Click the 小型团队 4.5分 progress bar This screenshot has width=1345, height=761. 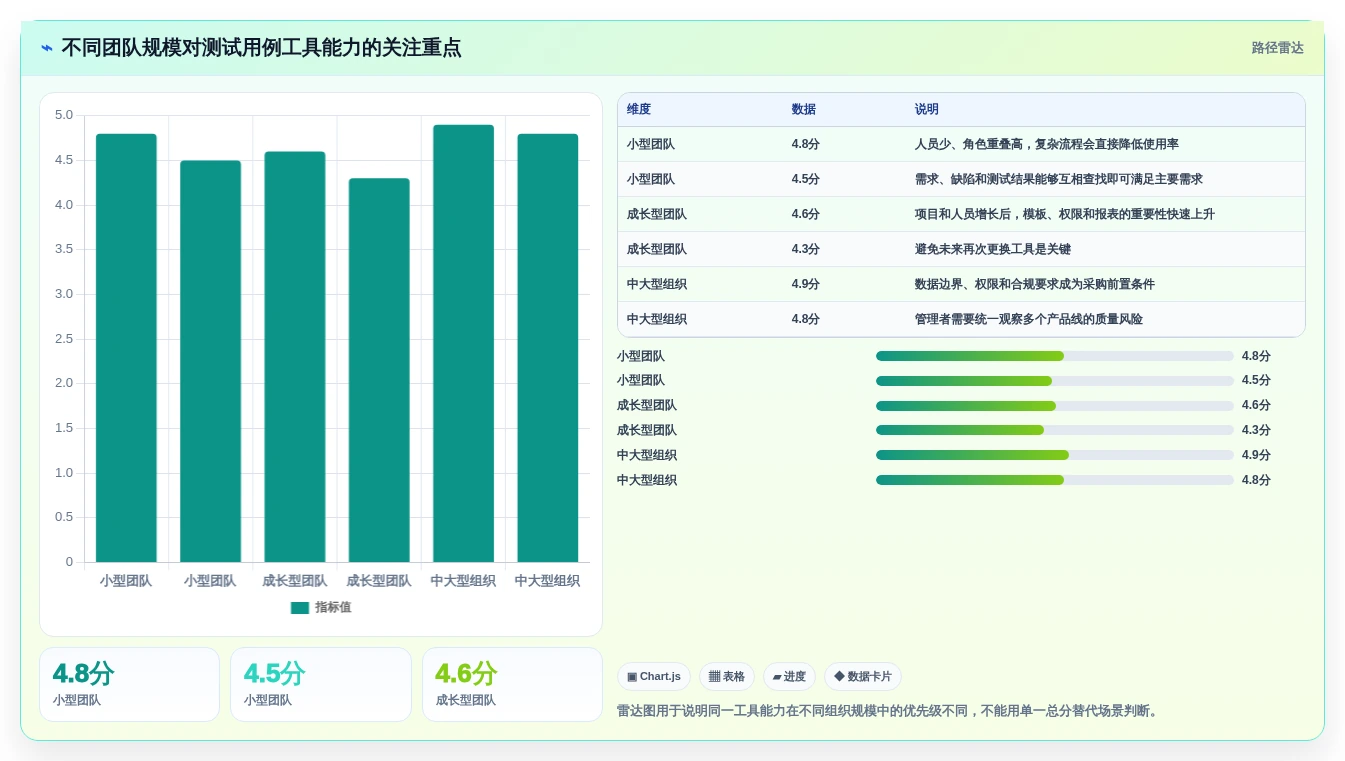point(1055,381)
